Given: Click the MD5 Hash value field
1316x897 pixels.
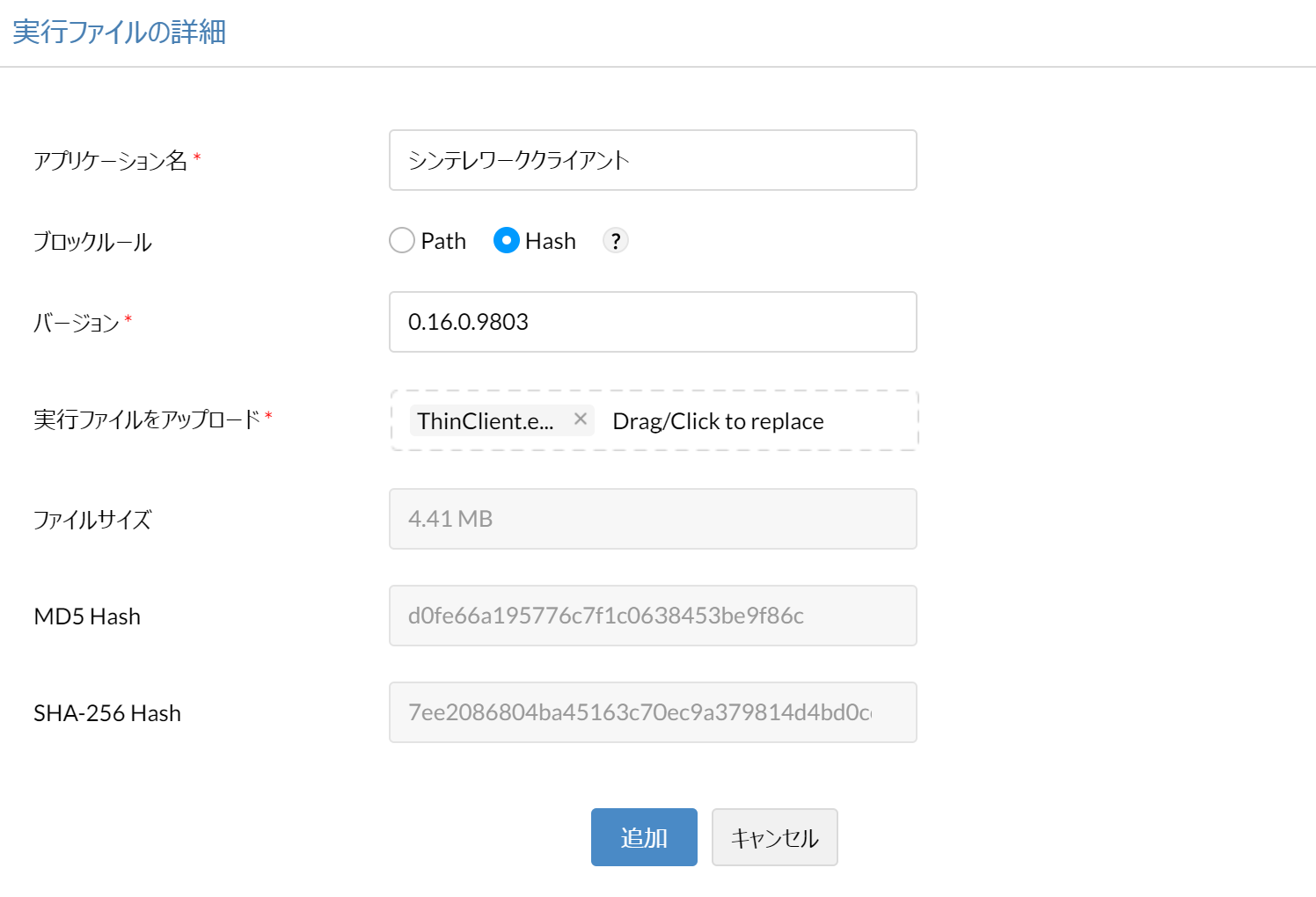Looking at the screenshot, I should tap(652, 616).
